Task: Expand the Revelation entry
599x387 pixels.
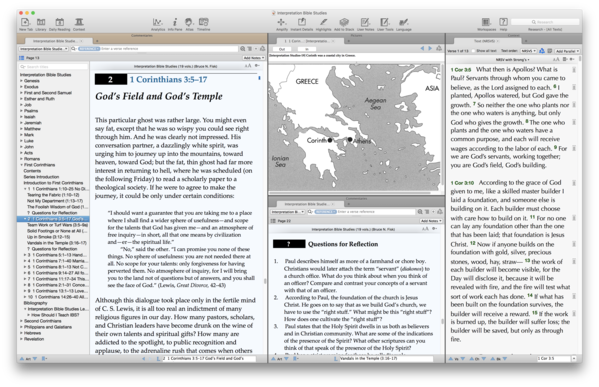Action: click(x=21, y=339)
